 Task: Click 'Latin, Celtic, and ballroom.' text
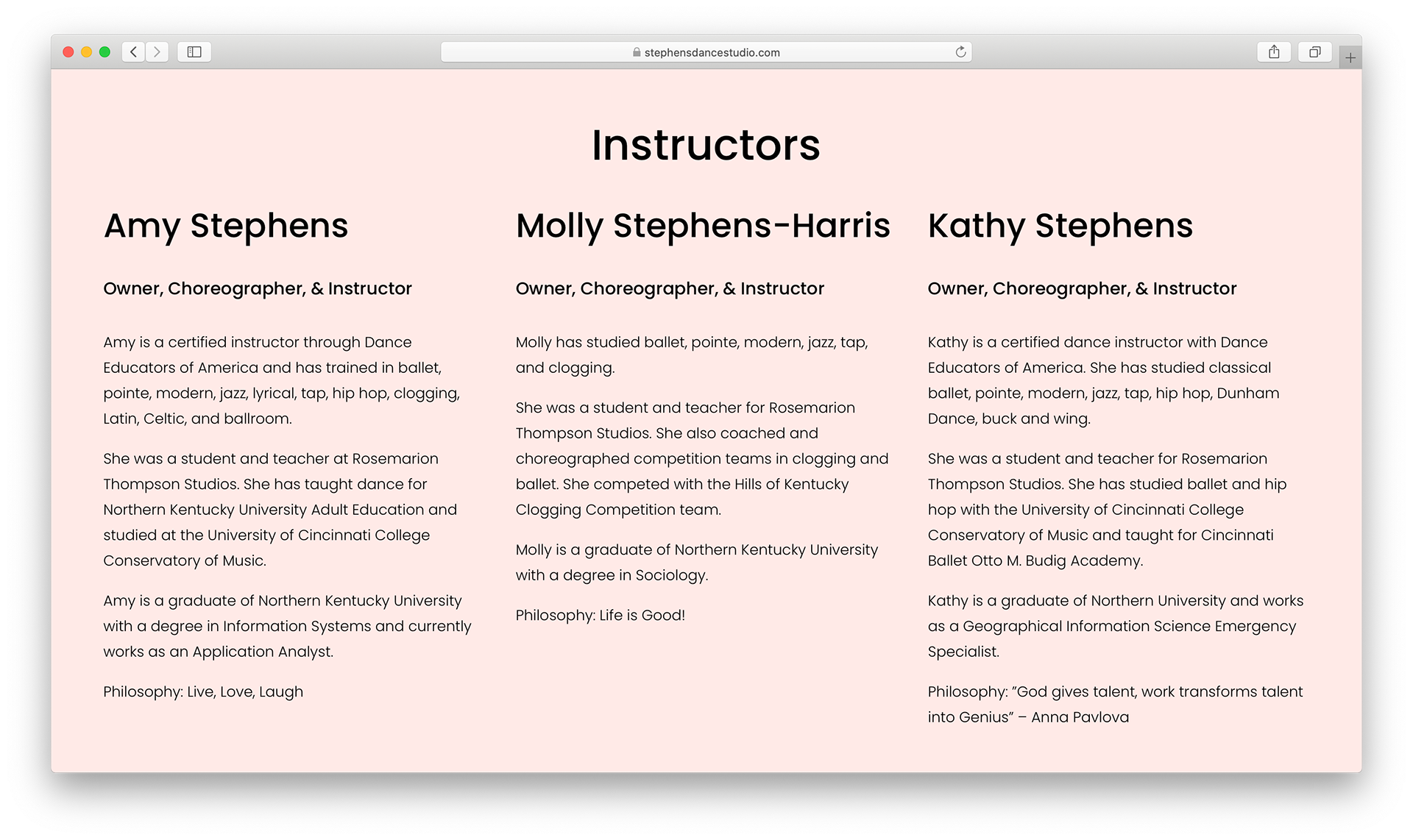click(197, 419)
